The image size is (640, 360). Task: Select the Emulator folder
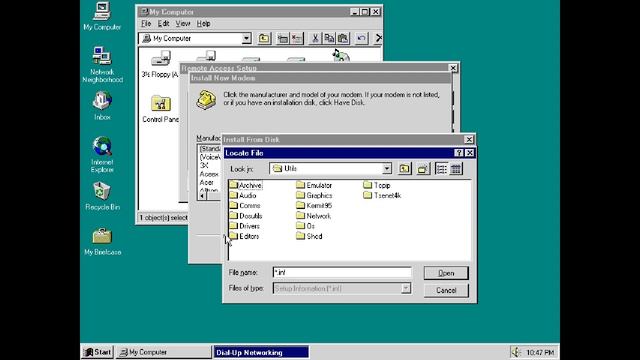[314, 185]
